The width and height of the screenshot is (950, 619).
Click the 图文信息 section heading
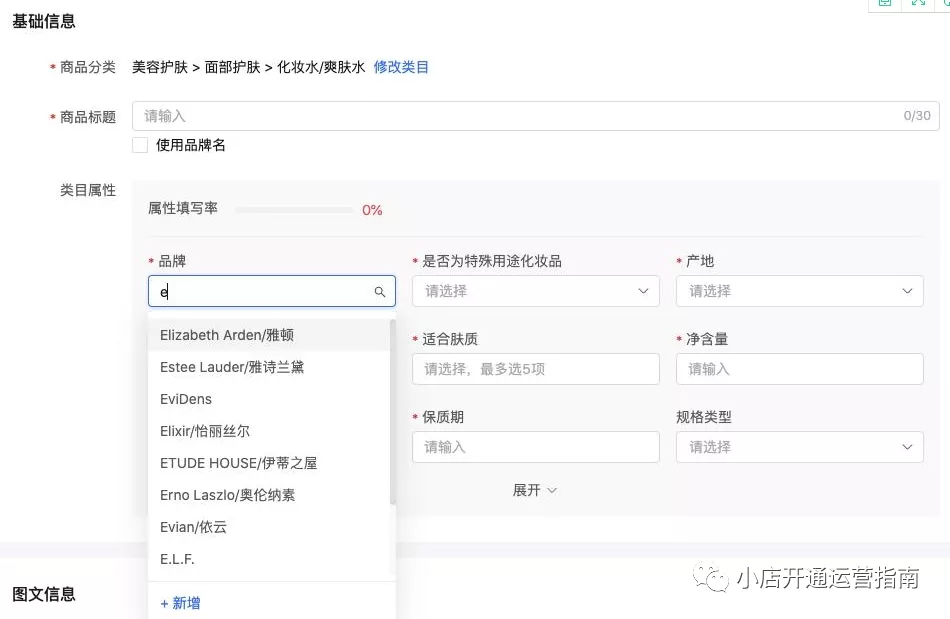(44, 594)
